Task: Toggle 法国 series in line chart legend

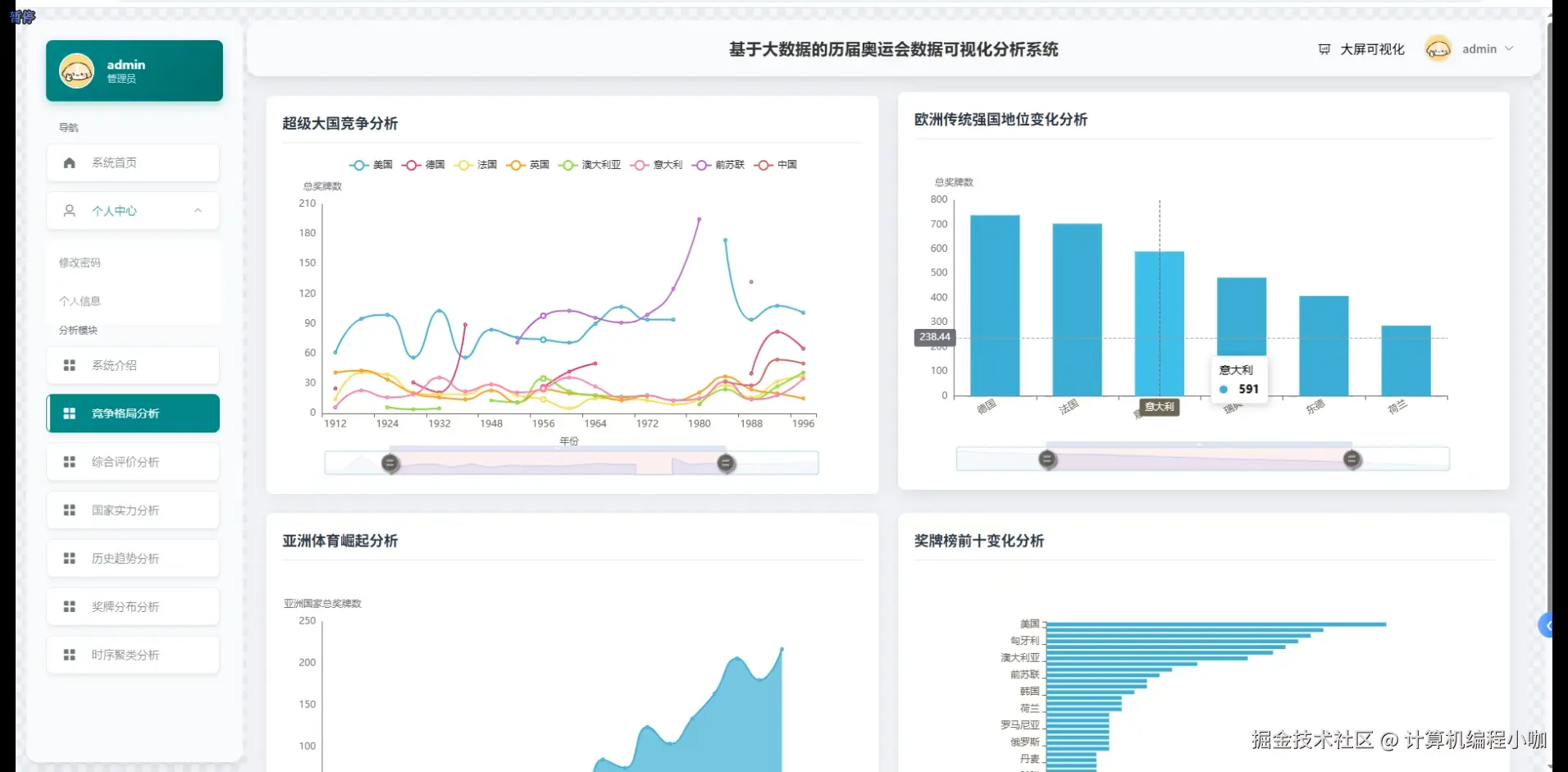Action: pos(476,165)
